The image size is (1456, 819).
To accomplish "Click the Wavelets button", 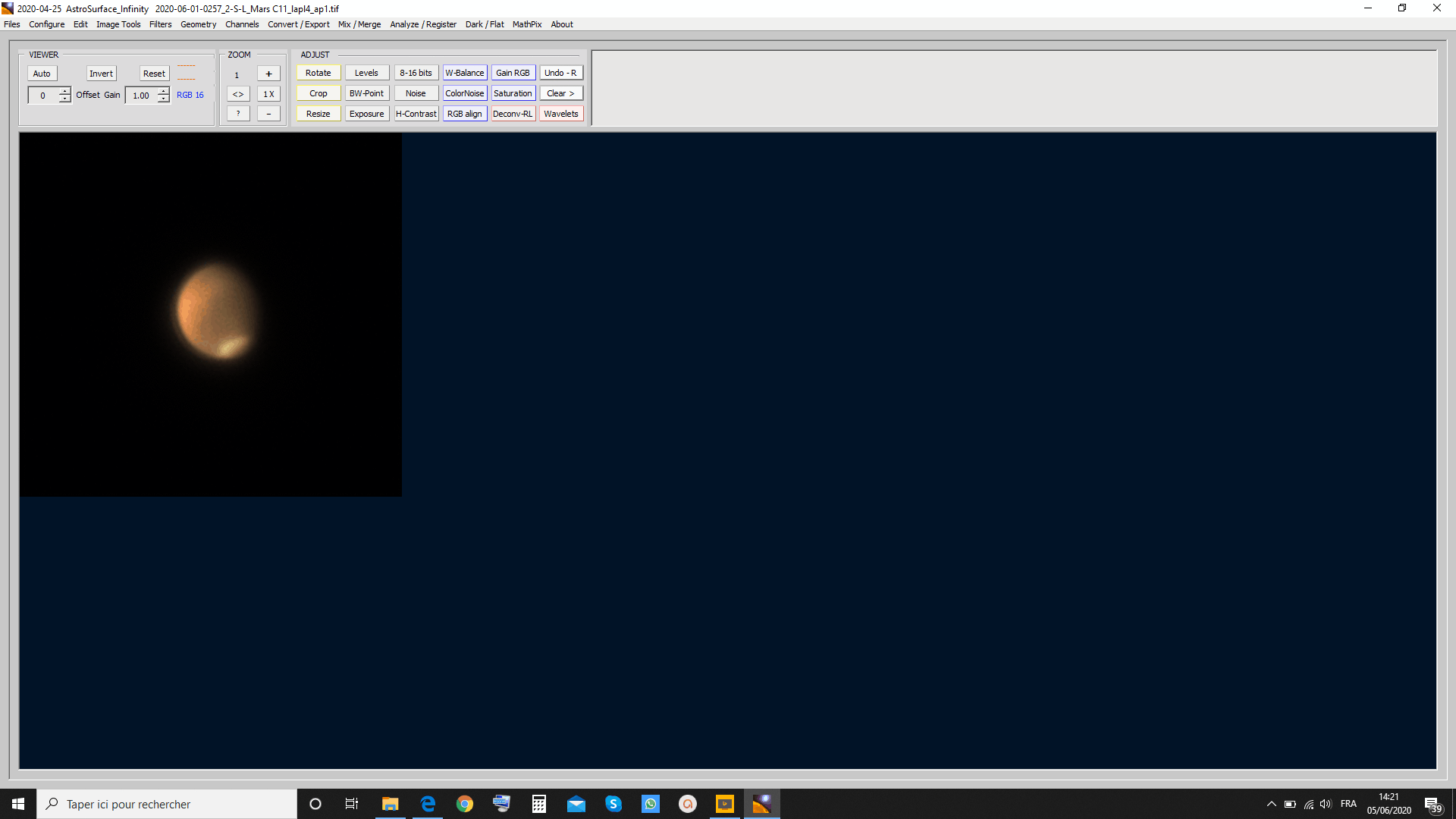I will point(560,114).
